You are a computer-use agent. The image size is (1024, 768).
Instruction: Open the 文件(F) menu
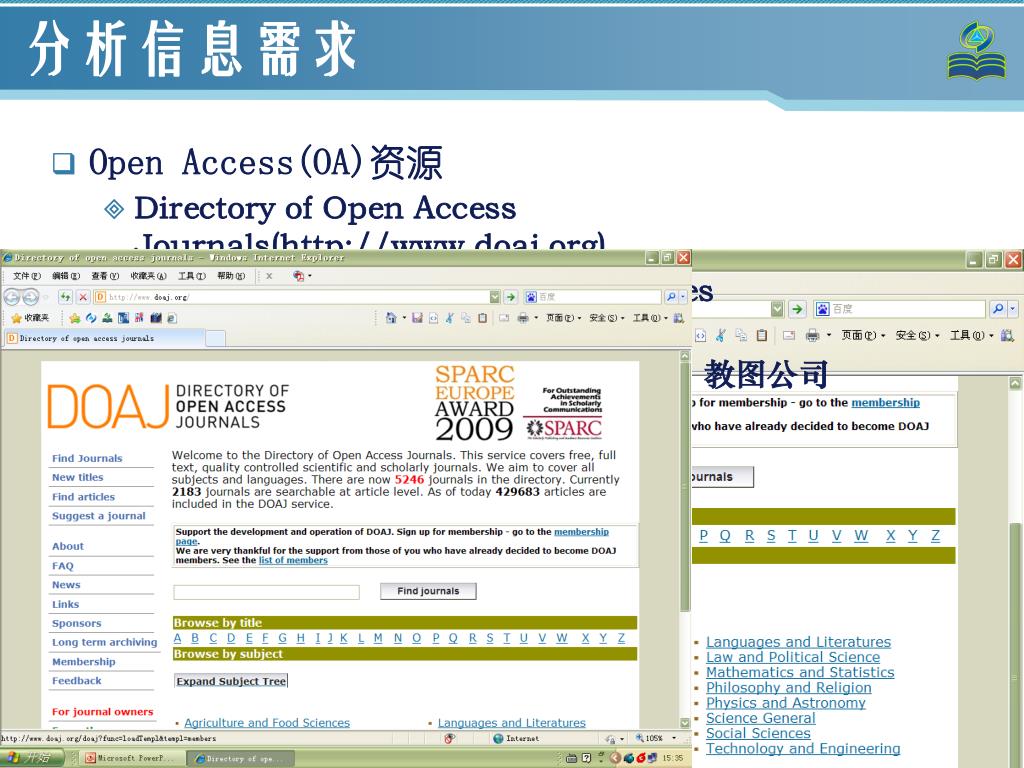pyautogui.click(x=26, y=276)
